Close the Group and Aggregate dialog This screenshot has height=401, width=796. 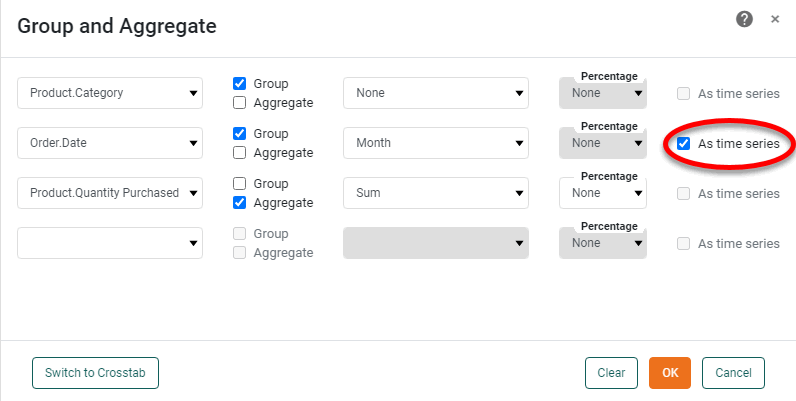point(775,19)
